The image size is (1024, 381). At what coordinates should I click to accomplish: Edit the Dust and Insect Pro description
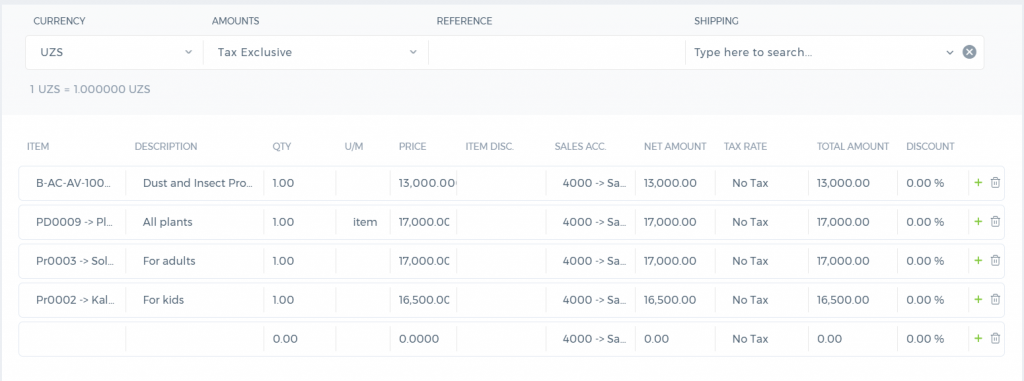(x=195, y=183)
